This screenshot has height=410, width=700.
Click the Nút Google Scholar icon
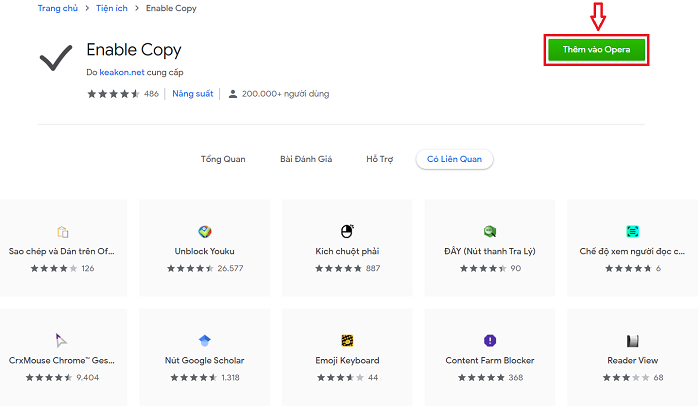point(204,340)
